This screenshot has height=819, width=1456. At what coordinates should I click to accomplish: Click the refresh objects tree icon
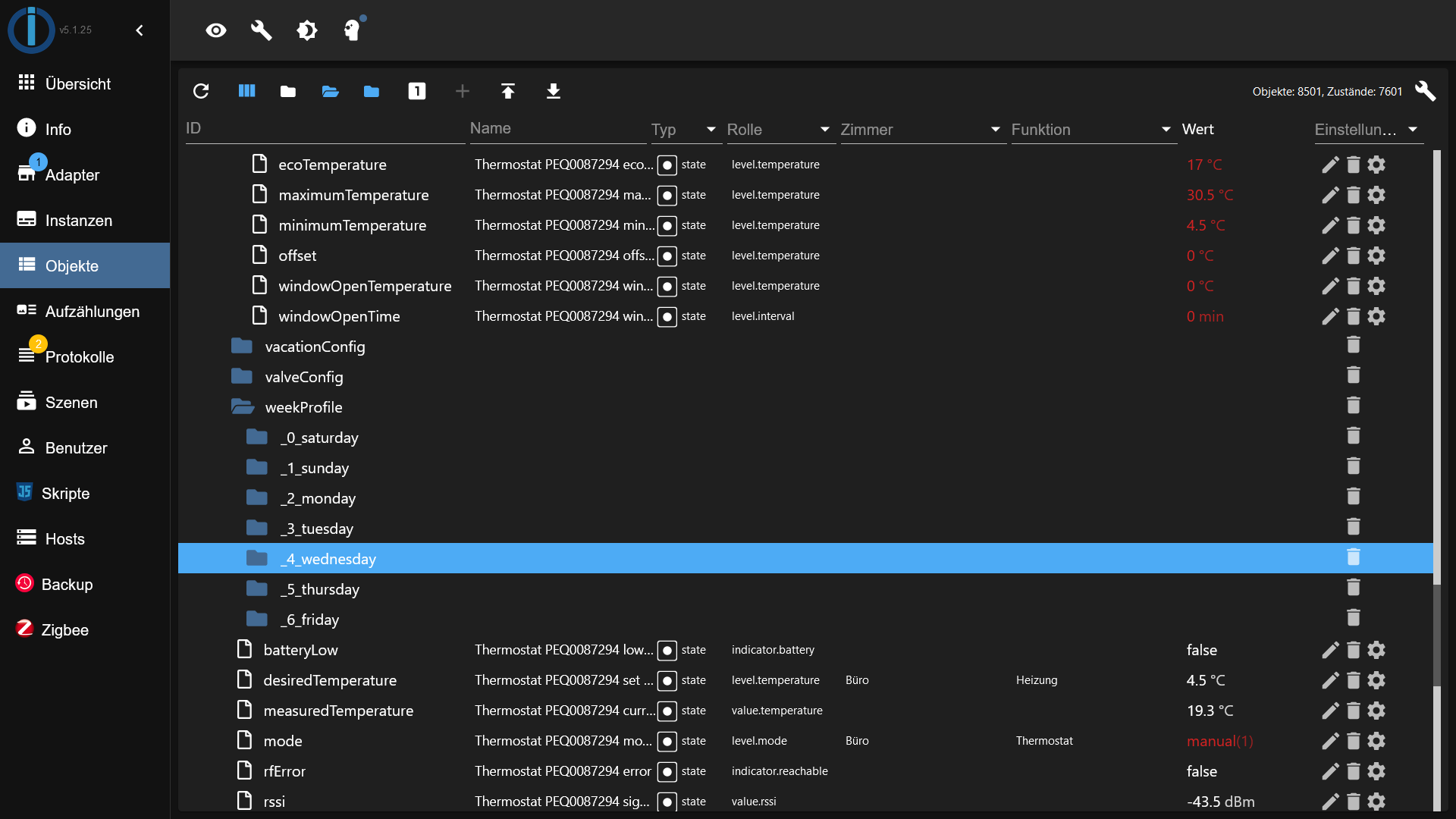(201, 92)
